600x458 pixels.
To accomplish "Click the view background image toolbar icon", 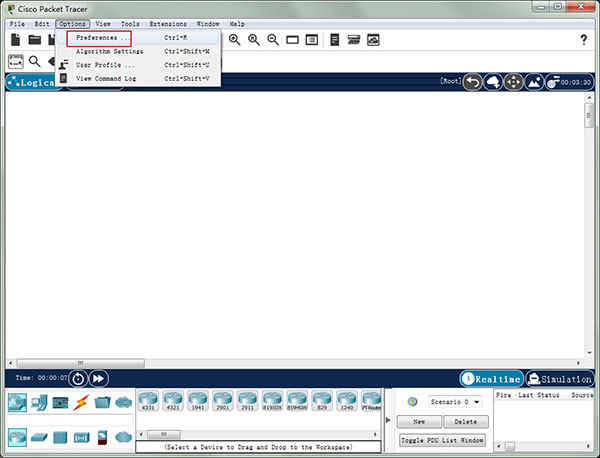I will click(x=373, y=40).
